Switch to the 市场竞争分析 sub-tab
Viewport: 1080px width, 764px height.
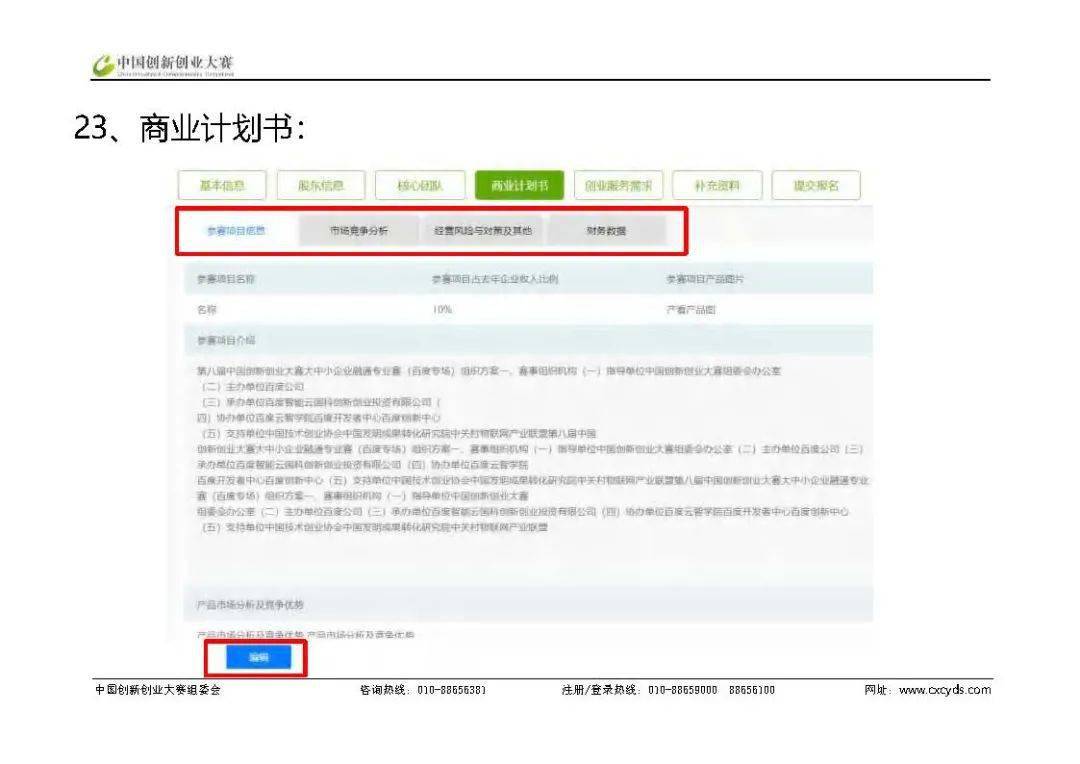point(359,231)
